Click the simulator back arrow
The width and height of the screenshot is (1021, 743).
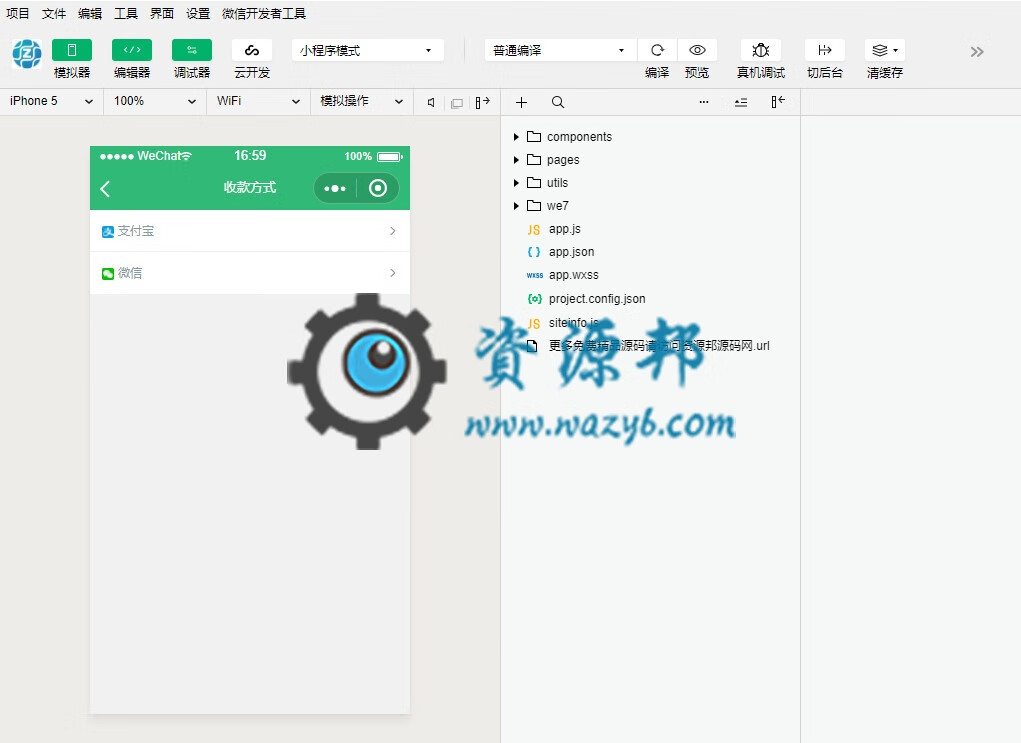pyautogui.click(x=106, y=188)
